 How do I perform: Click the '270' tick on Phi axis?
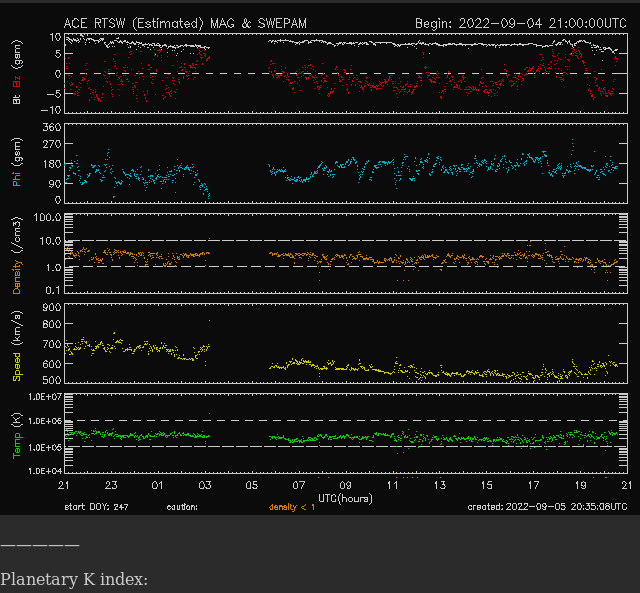click(x=52, y=144)
